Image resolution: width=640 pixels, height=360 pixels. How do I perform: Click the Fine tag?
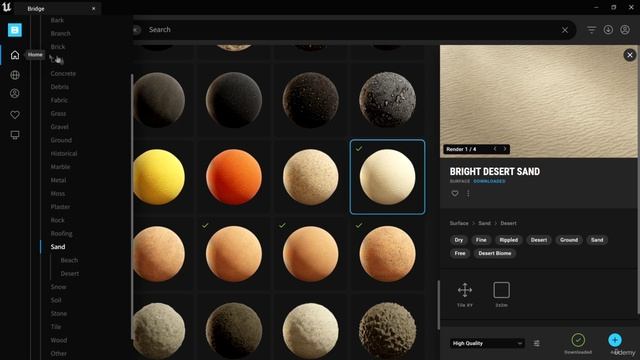click(x=481, y=240)
